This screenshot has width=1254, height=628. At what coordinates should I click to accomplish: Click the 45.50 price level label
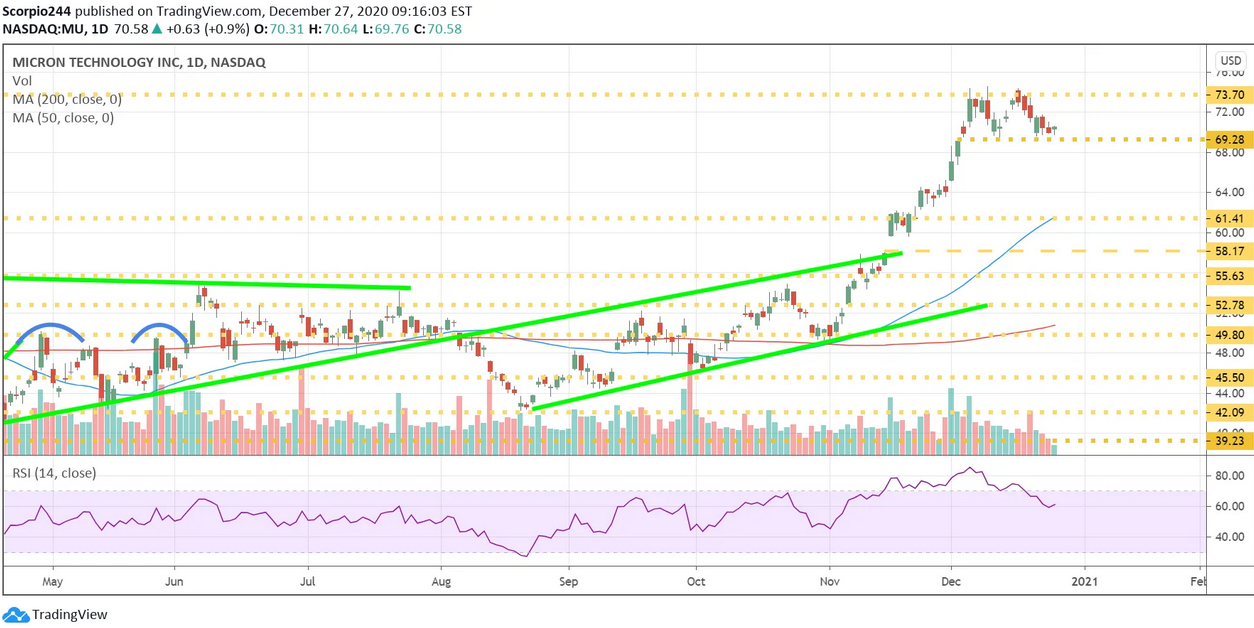pos(1229,378)
